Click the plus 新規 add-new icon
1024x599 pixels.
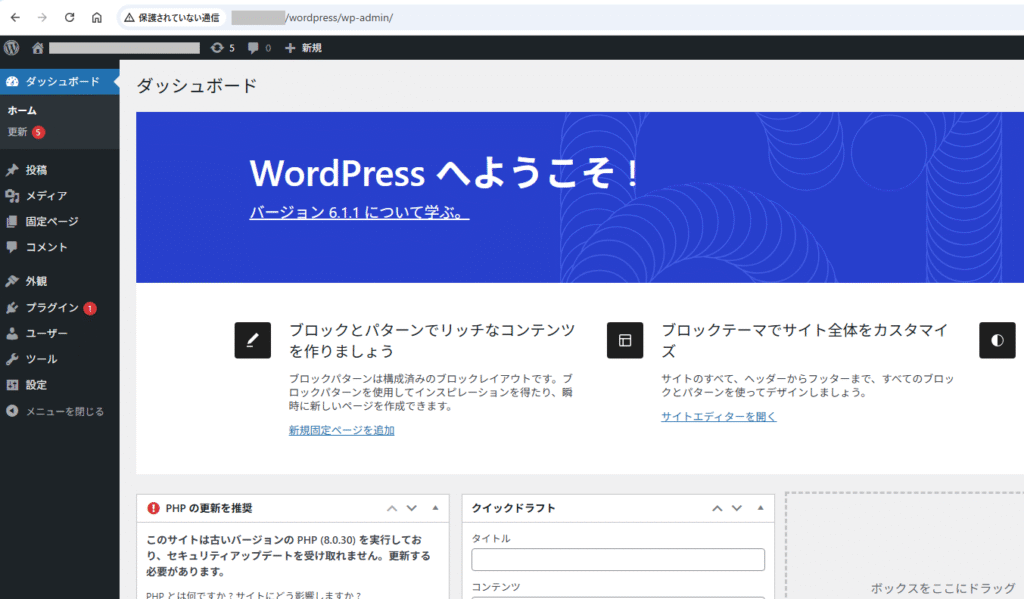(x=290, y=48)
